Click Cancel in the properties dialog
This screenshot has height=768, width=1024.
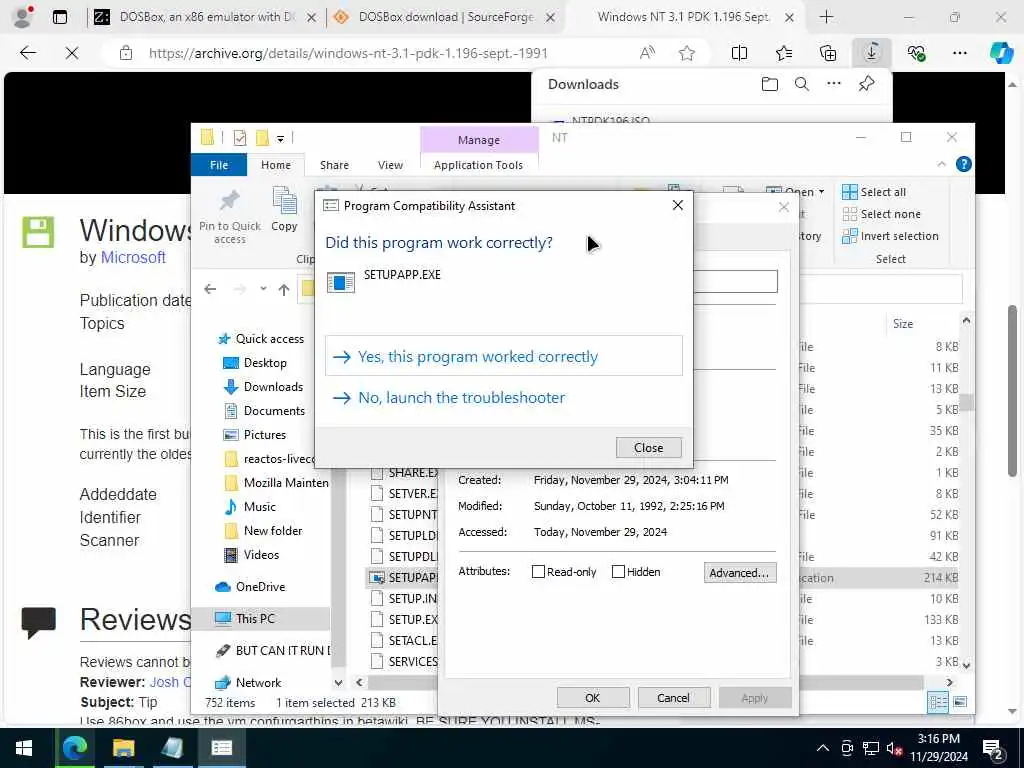click(673, 698)
